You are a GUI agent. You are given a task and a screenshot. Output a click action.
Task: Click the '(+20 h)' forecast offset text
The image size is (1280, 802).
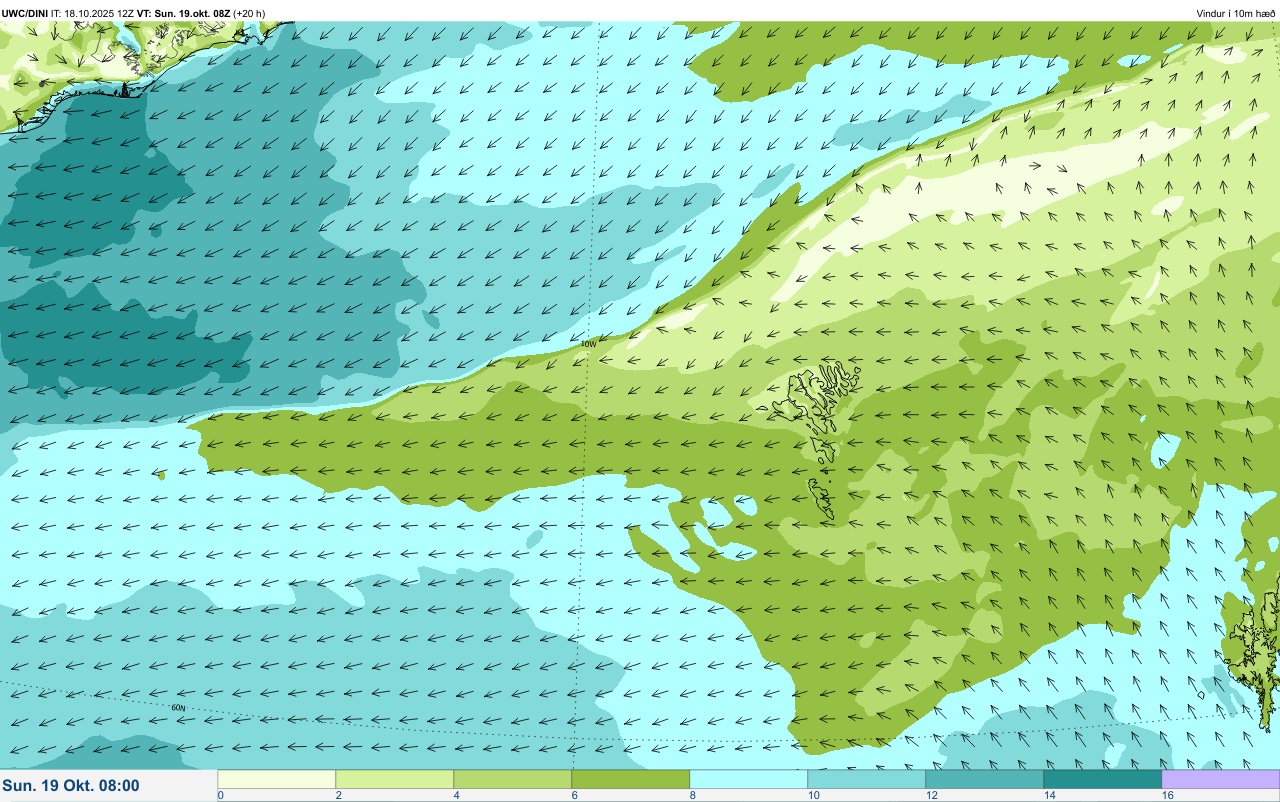point(249,13)
